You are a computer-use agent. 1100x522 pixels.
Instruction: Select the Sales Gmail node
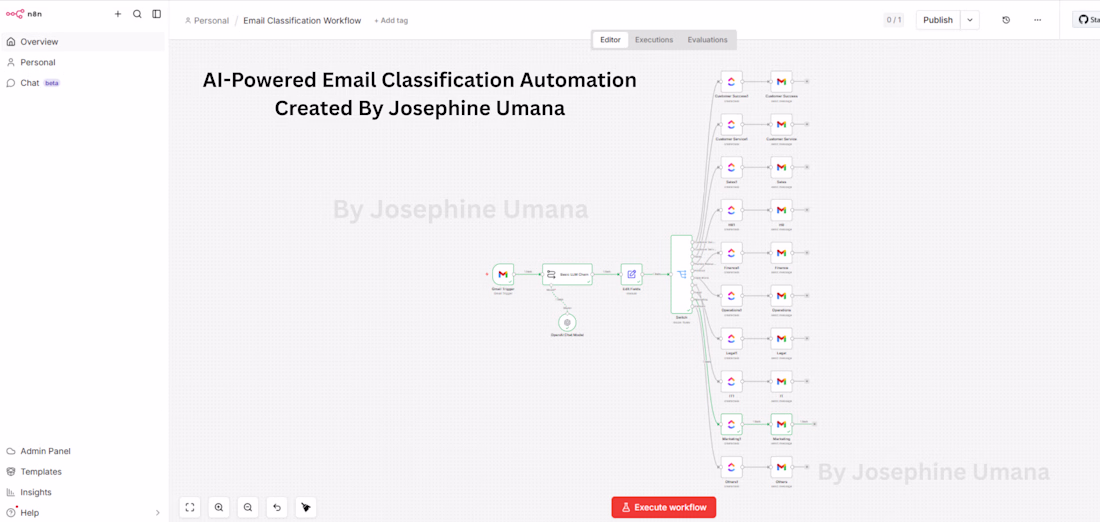[782, 167]
